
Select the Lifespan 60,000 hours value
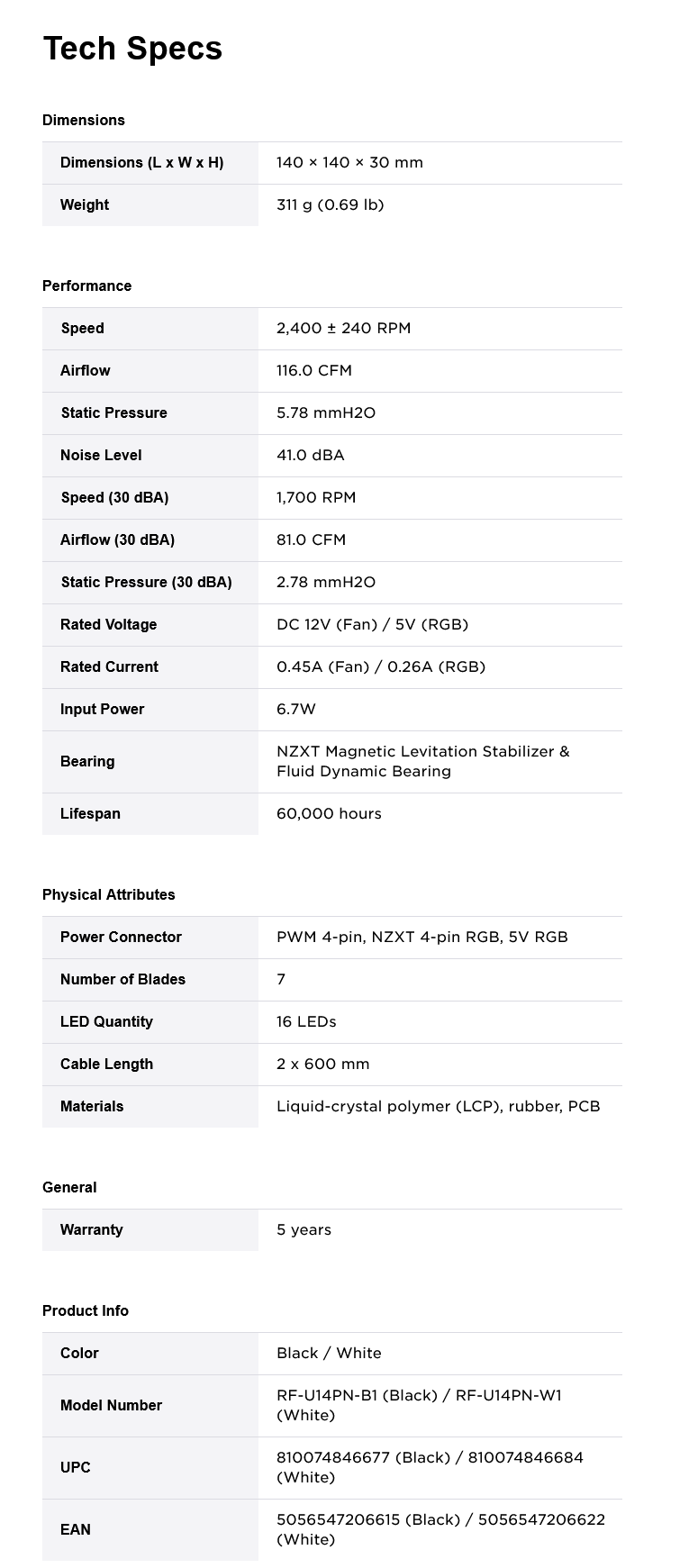[x=329, y=814]
